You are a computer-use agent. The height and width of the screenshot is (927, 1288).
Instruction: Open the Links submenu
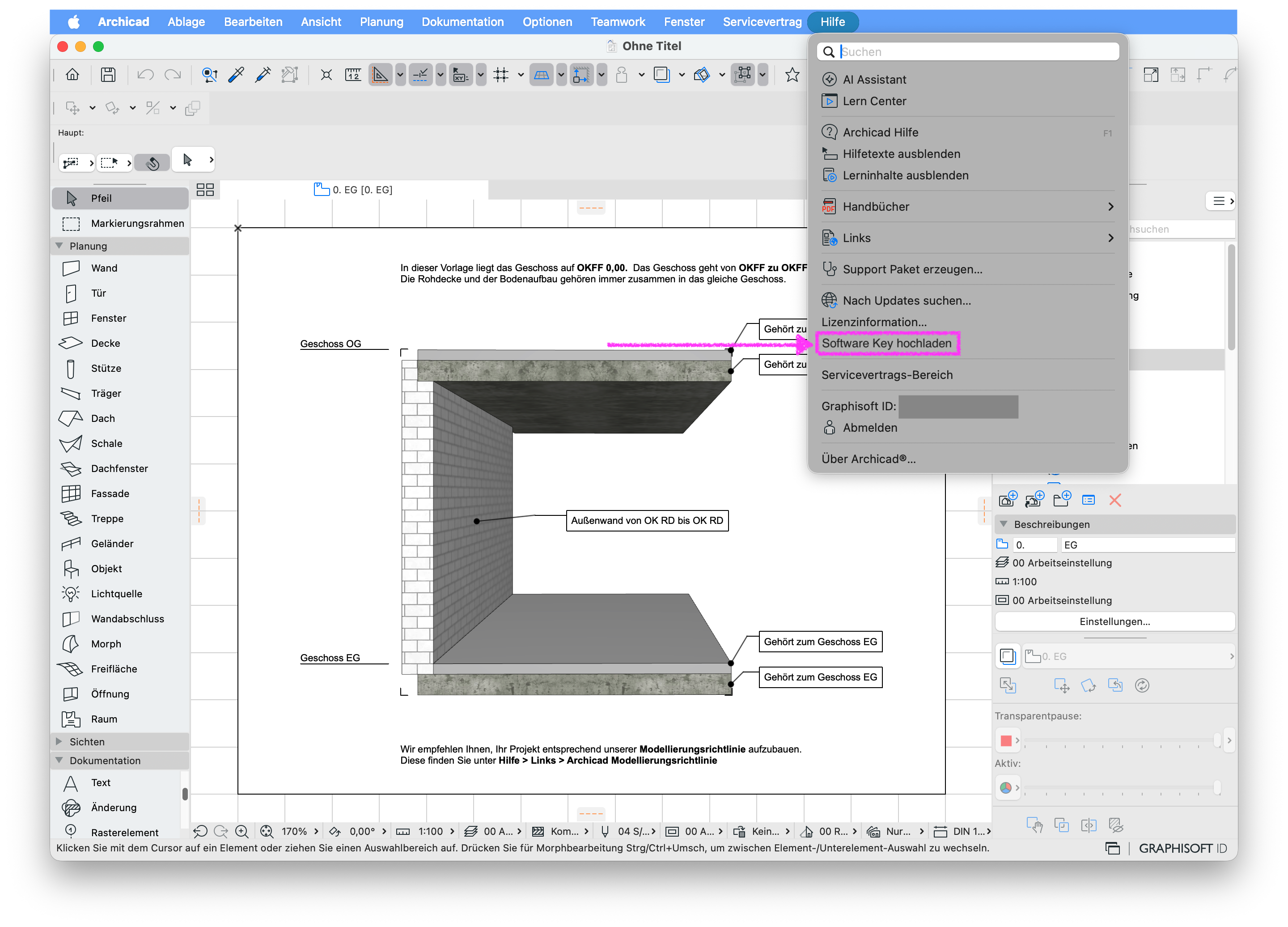(968, 238)
